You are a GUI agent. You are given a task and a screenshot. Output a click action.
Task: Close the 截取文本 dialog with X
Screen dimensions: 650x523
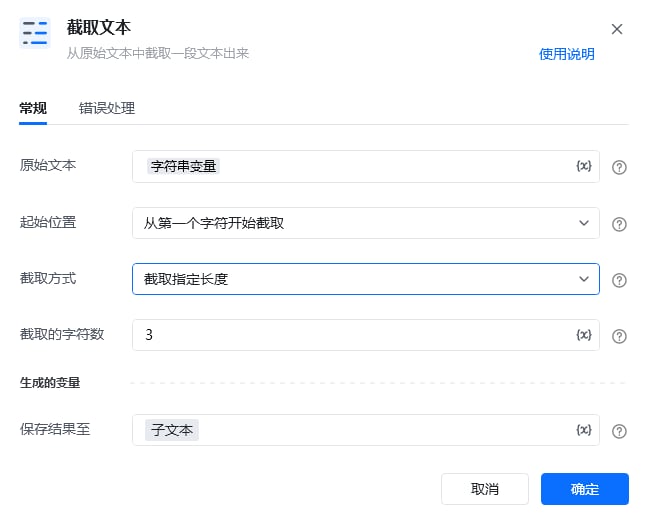(x=617, y=29)
